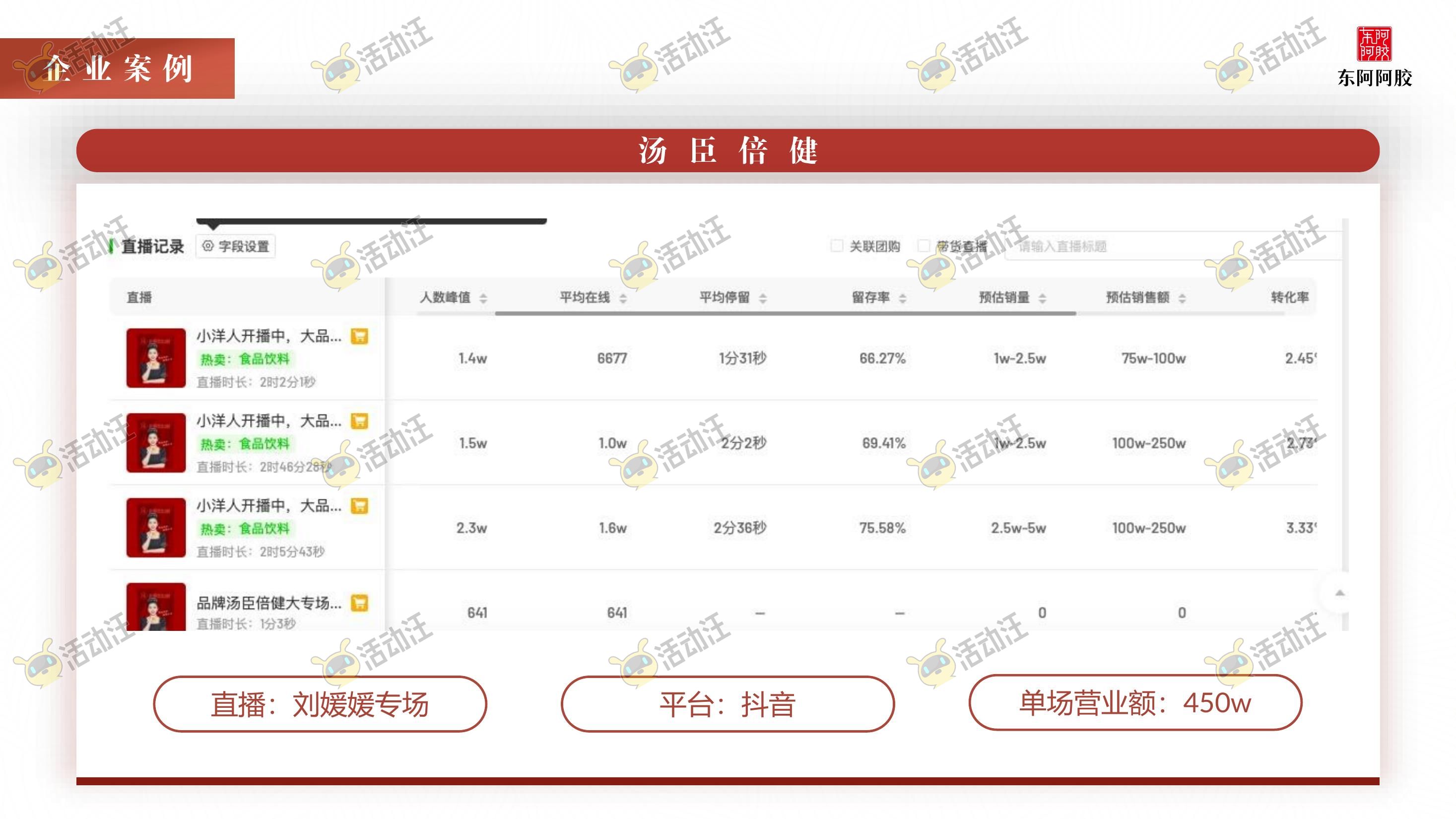Sort by 预估销售额 column arrows
Screen dimensions: 1456x819
point(1182,298)
